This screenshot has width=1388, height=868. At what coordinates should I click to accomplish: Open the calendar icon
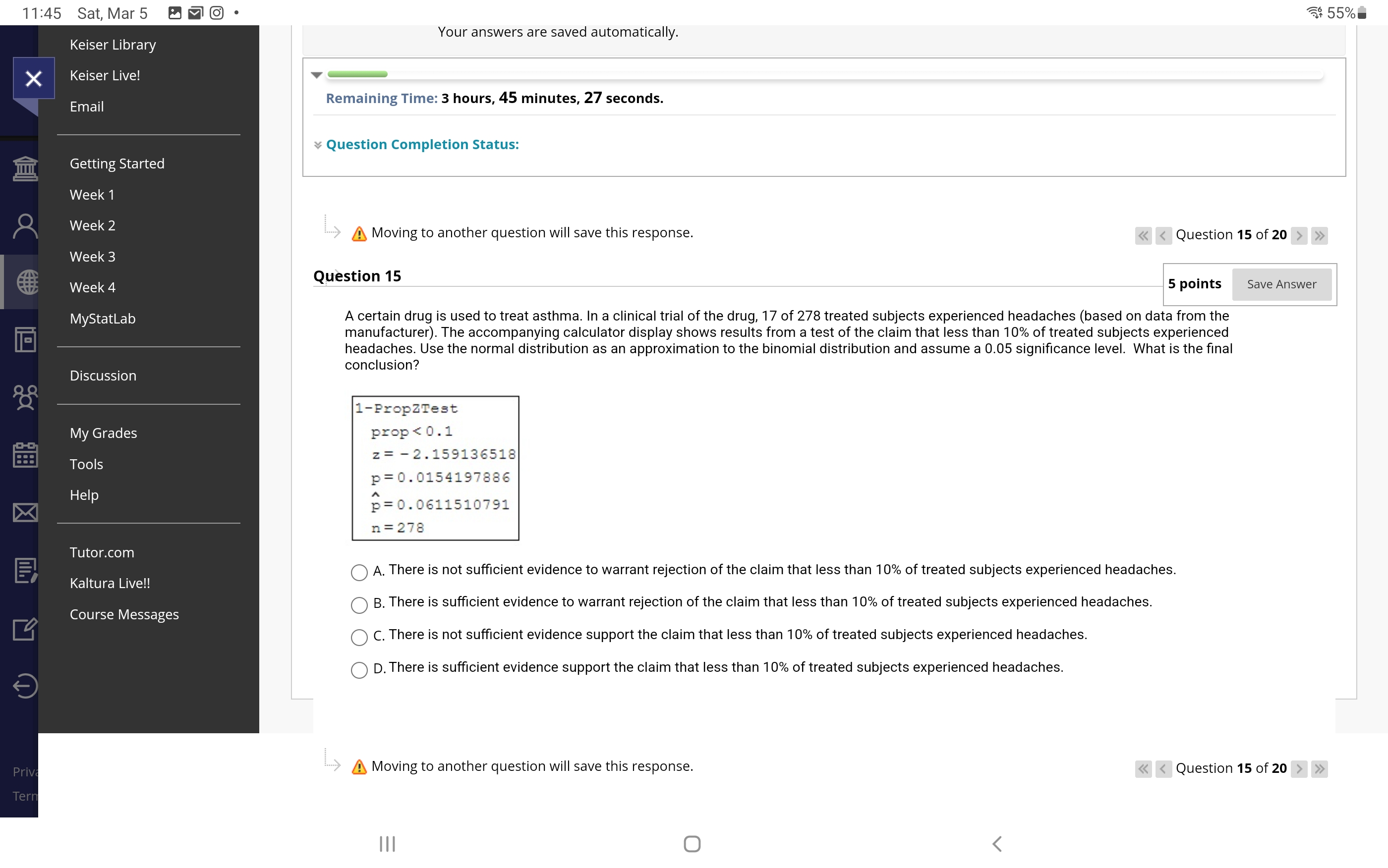click(x=25, y=454)
